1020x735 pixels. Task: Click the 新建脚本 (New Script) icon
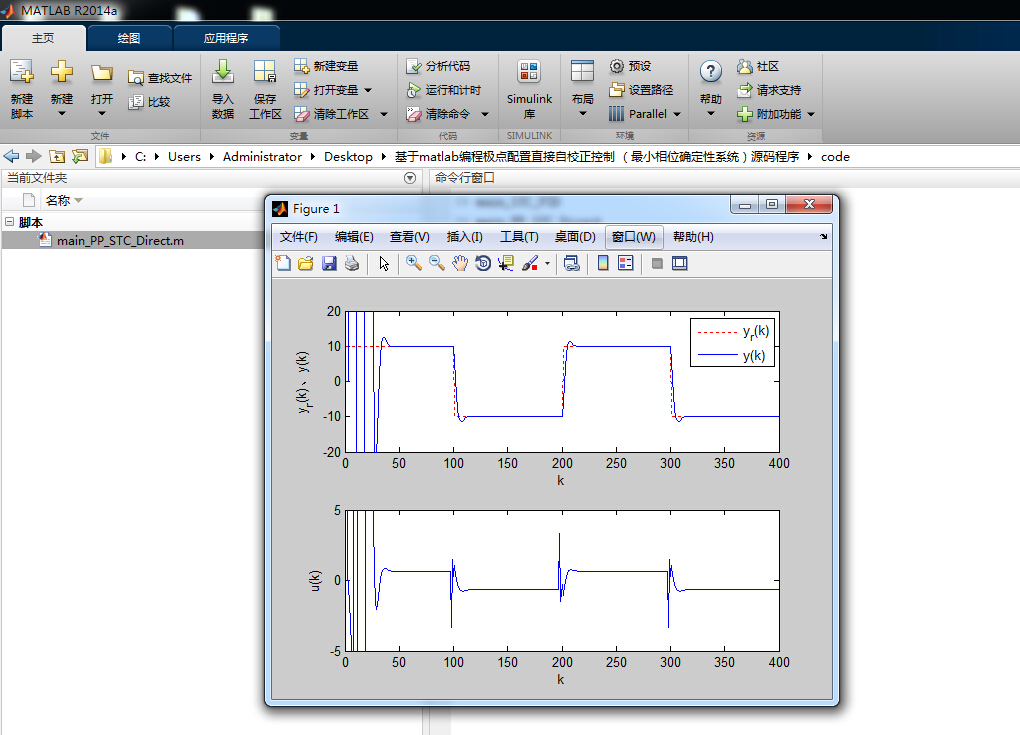(21, 72)
